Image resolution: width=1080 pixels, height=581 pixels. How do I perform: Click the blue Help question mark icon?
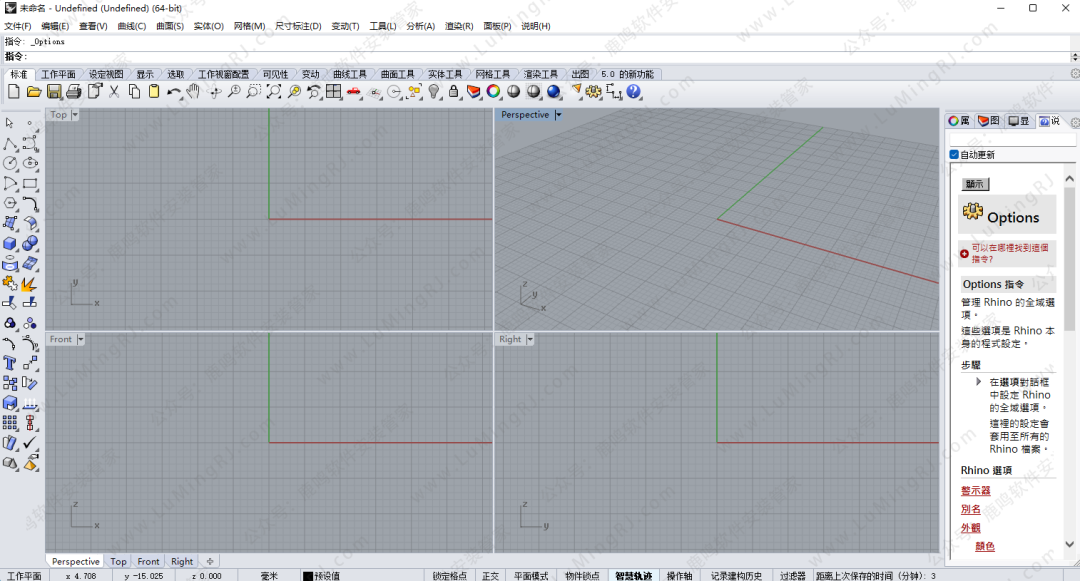click(x=633, y=92)
